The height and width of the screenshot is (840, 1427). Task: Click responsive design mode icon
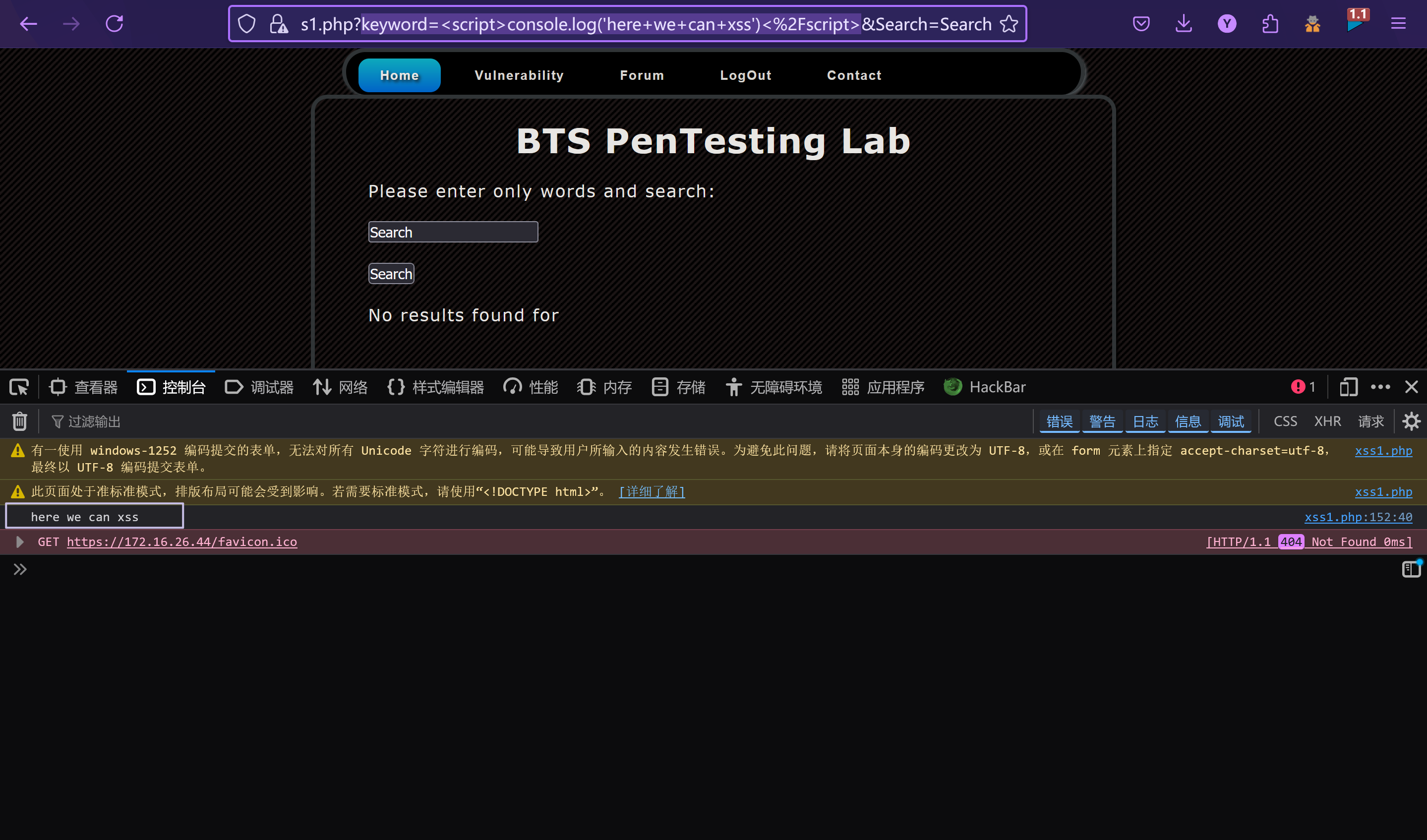[1348, 387]
